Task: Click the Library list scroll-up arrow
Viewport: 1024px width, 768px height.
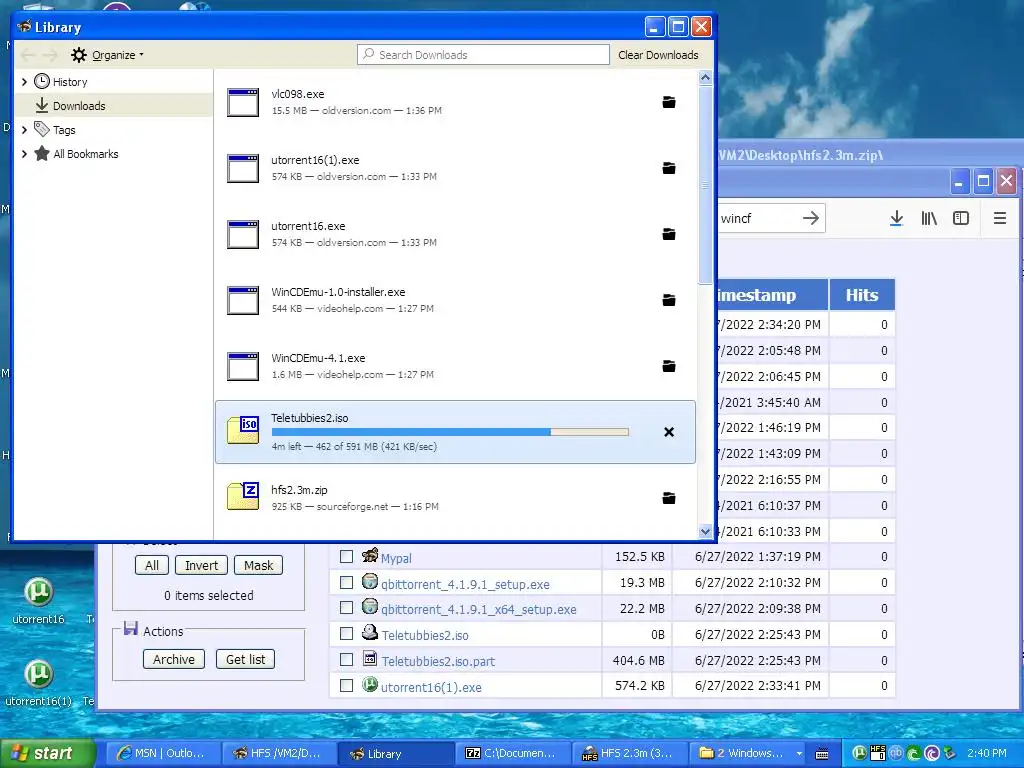Action: [x=705, y=78]
